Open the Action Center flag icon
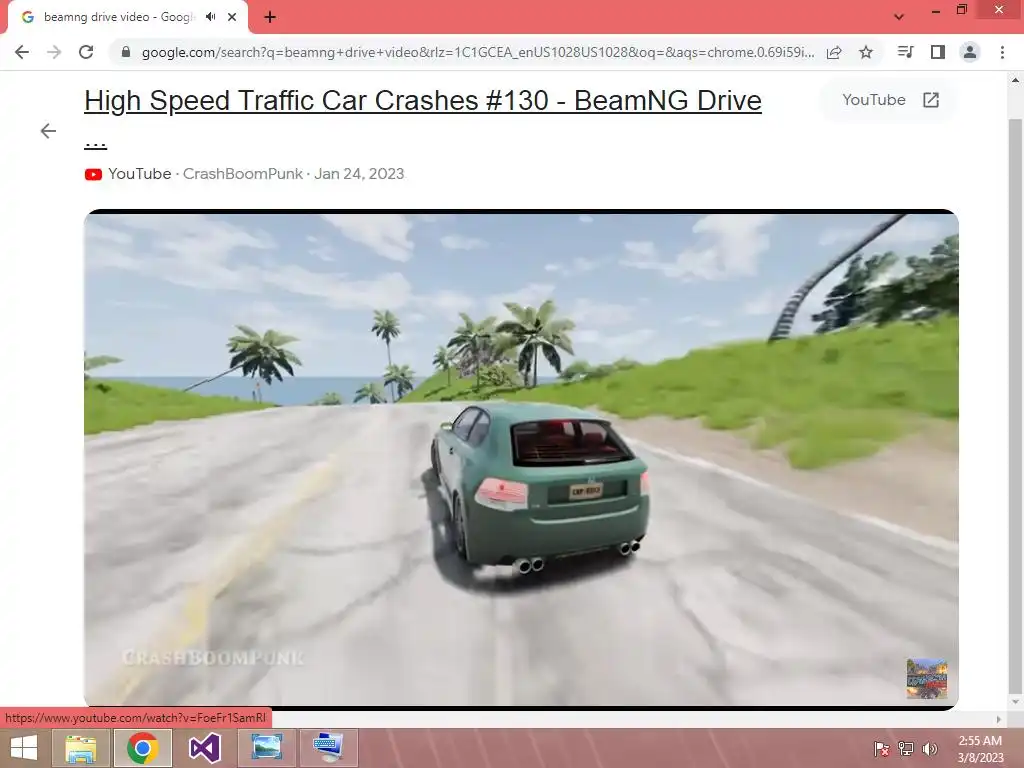The width and height of the screenshot is (1024, 768). coord(881,749)
